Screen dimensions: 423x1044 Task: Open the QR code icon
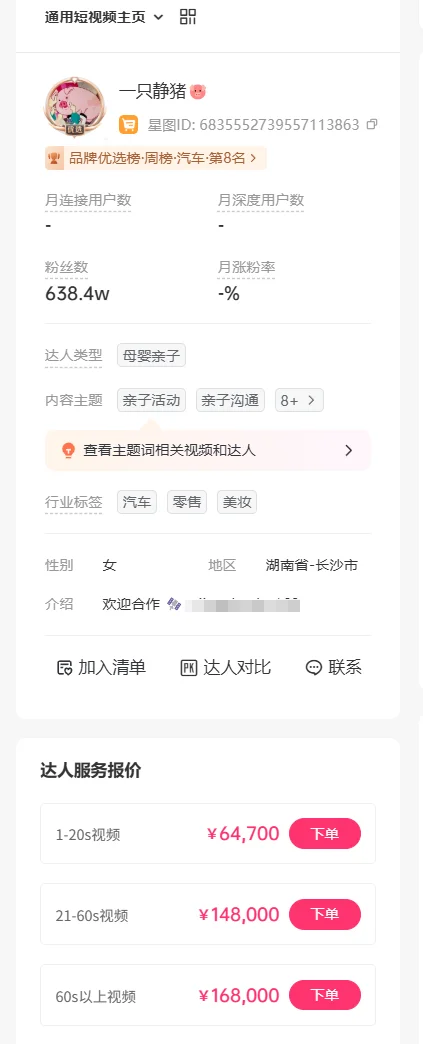point(188,17)
